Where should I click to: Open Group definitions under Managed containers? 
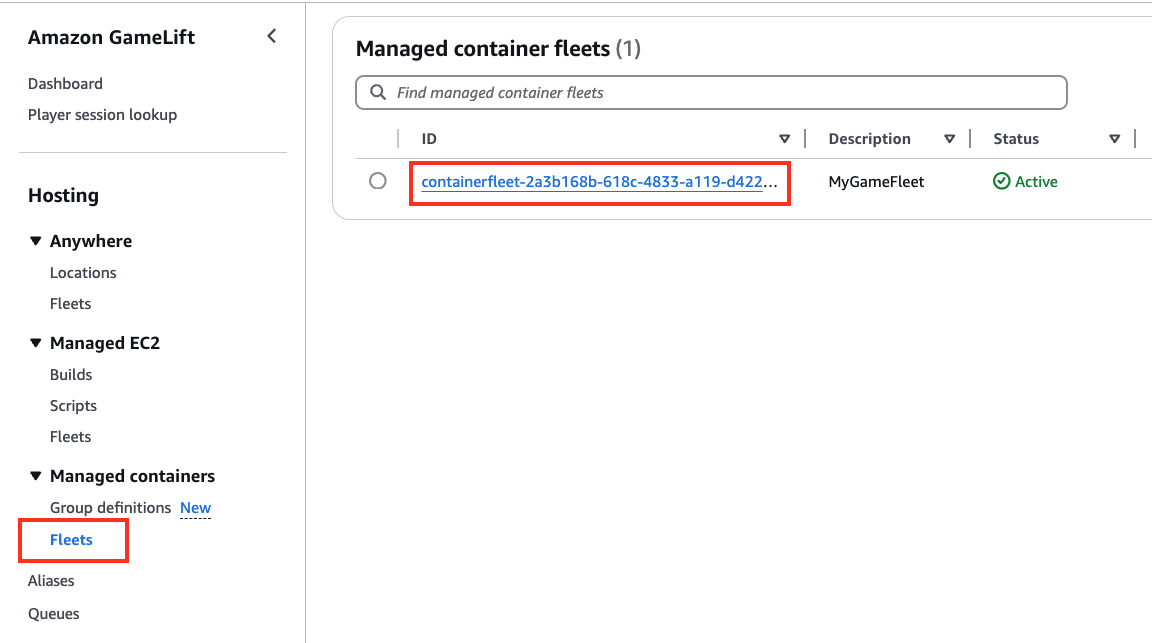[x=110, y=507]
